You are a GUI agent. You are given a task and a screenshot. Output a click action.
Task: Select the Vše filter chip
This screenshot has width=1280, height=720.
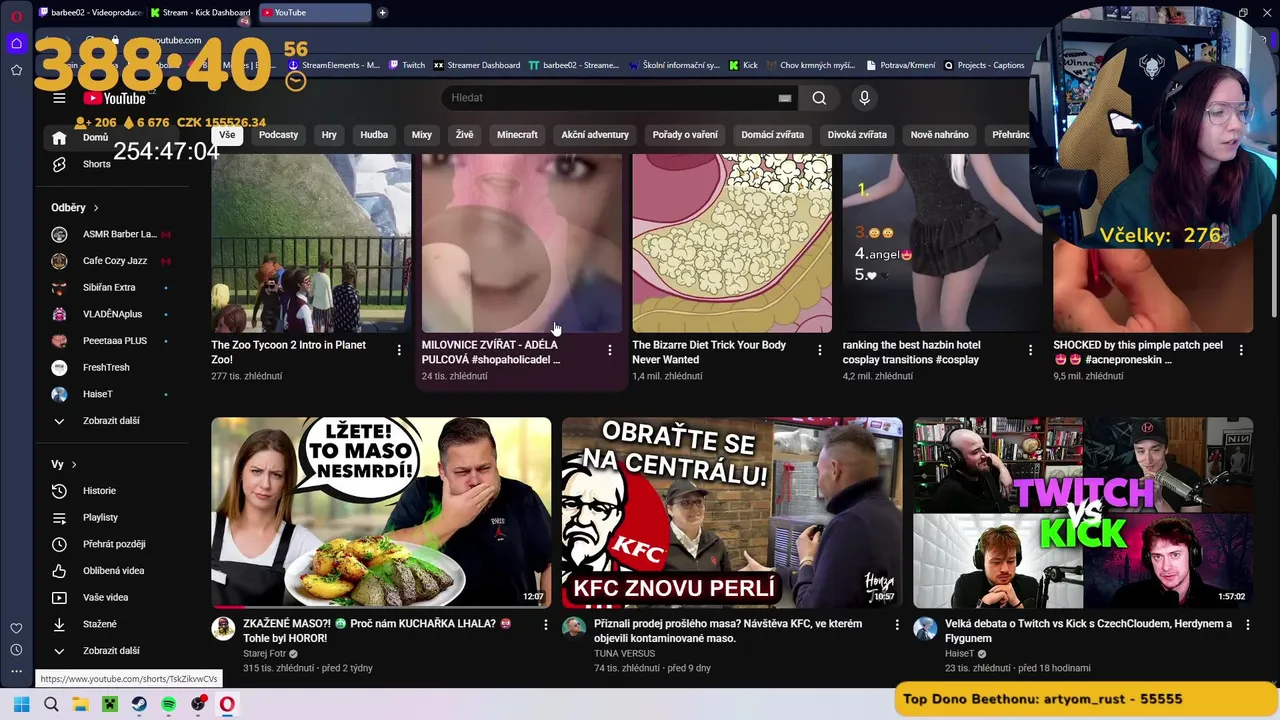pos(227,135)
